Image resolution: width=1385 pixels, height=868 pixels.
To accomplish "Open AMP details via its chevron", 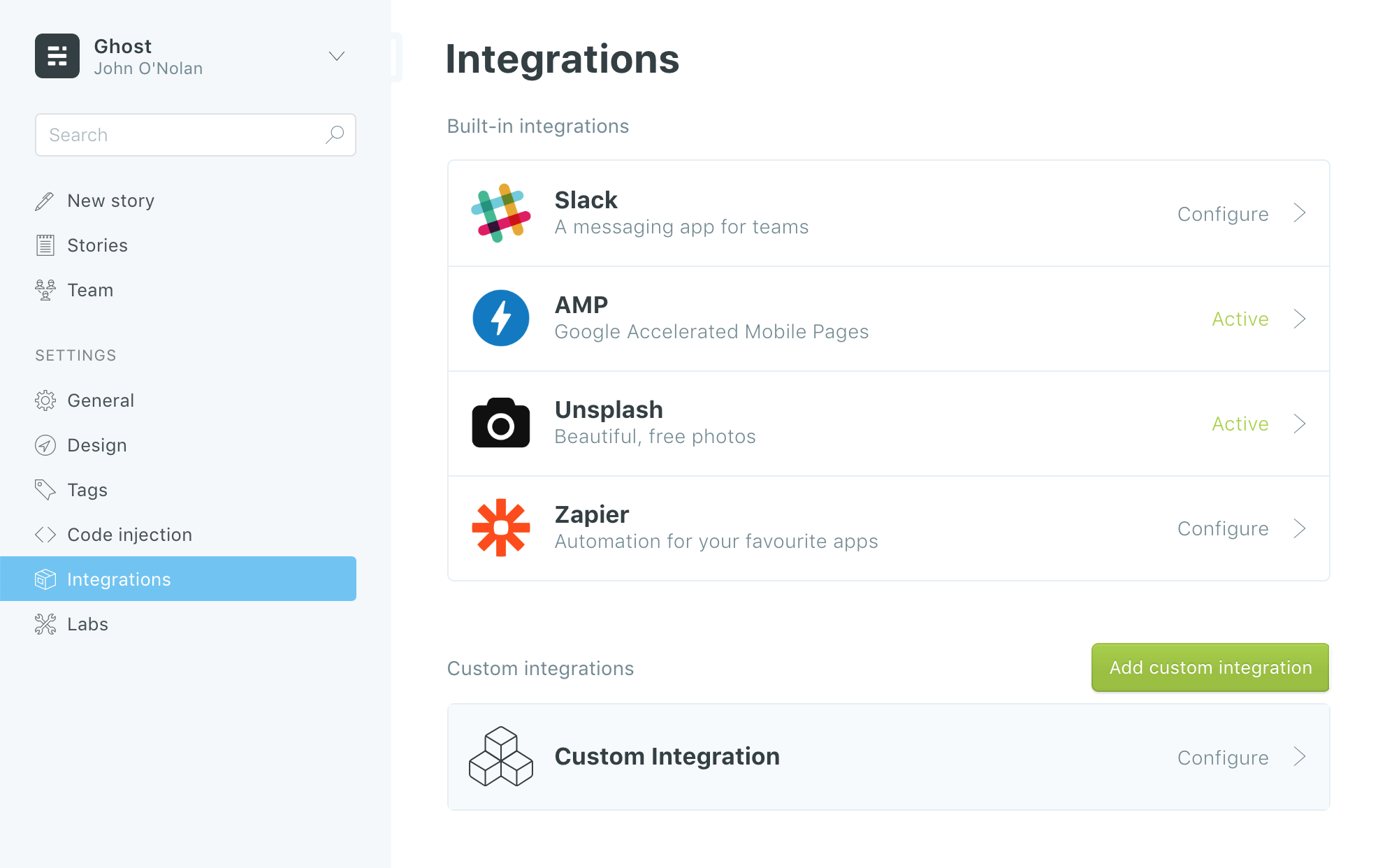I will click(1299, 319).
